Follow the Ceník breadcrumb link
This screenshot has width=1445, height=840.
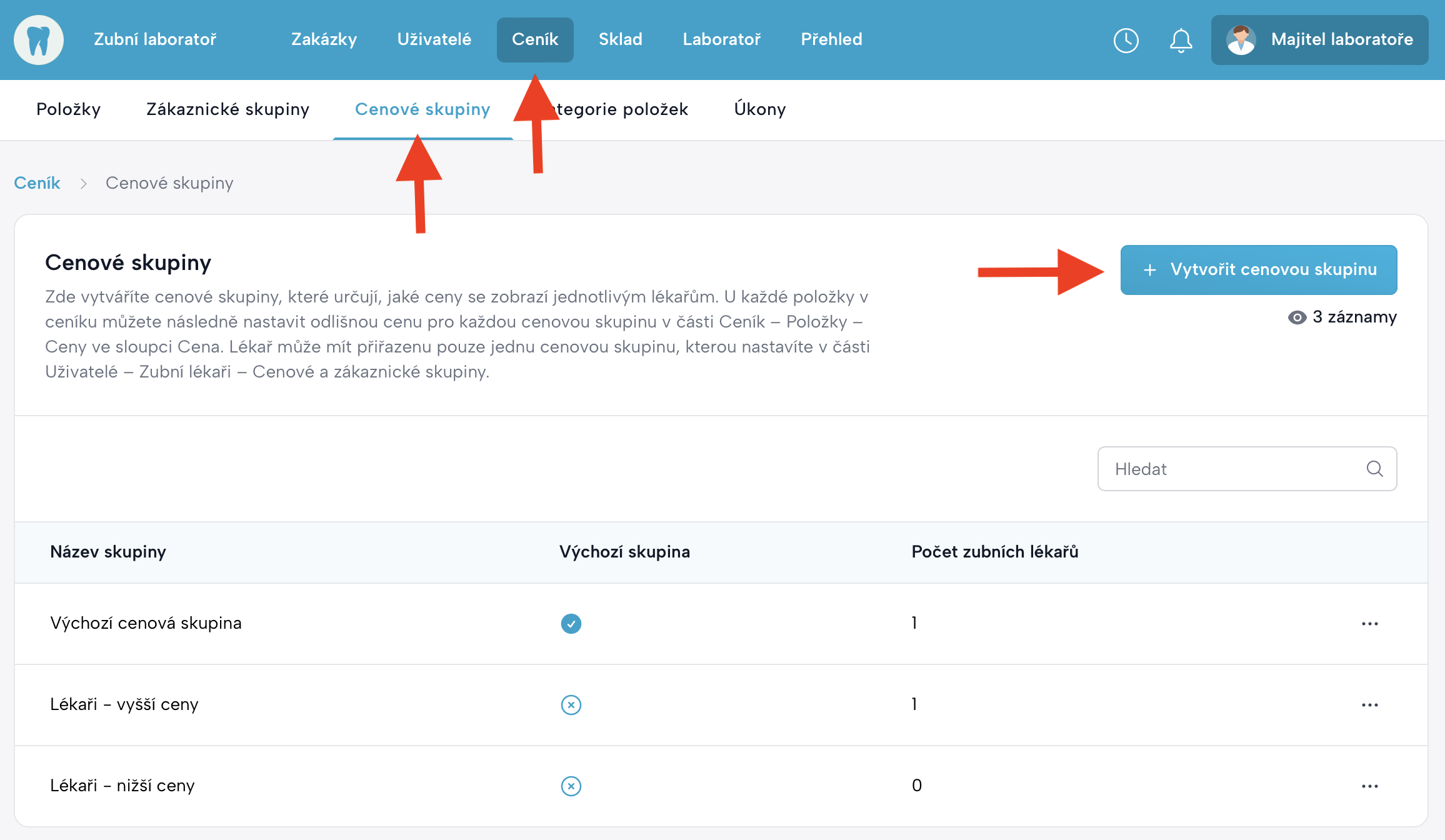(37, 183)
